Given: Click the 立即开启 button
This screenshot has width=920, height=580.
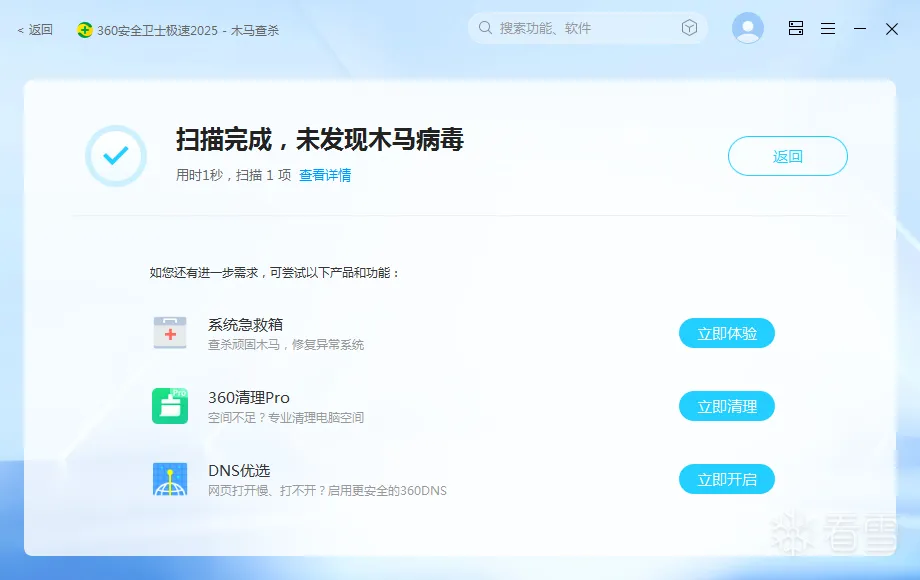Looking at the screenshot, I should (727, 479).
